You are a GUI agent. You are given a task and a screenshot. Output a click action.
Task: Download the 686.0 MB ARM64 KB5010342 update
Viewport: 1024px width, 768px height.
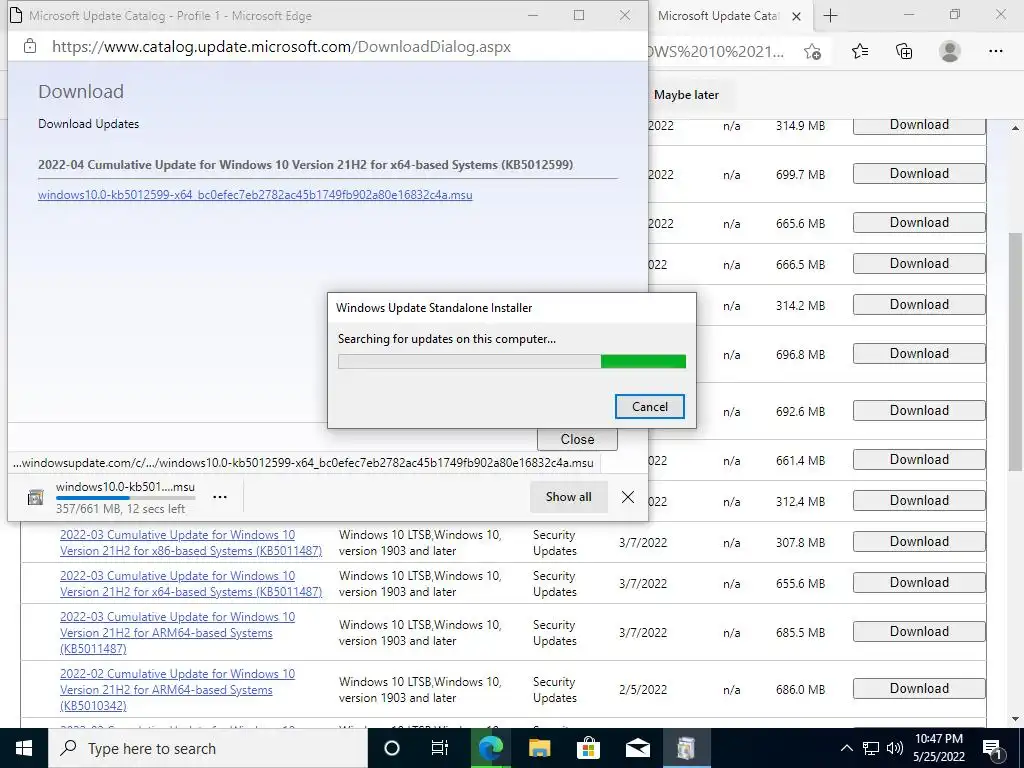(x=919, y=689)
